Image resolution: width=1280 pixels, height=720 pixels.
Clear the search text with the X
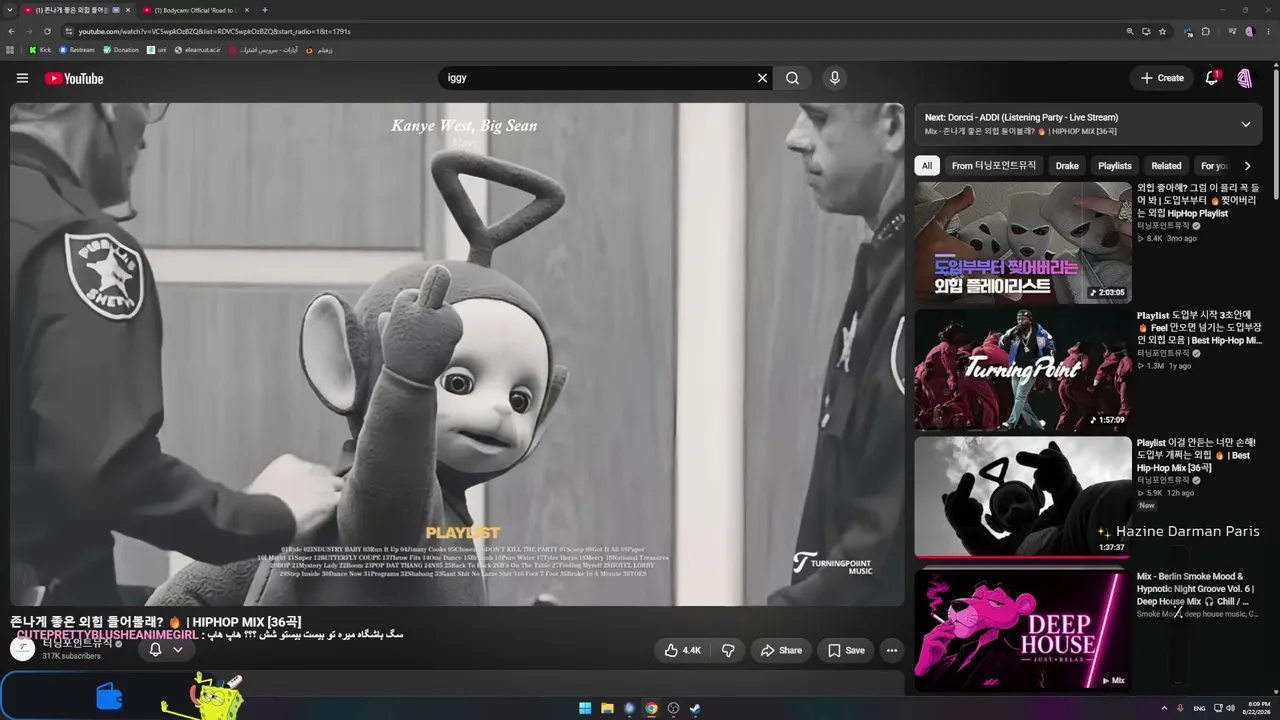tap(762, 78)
